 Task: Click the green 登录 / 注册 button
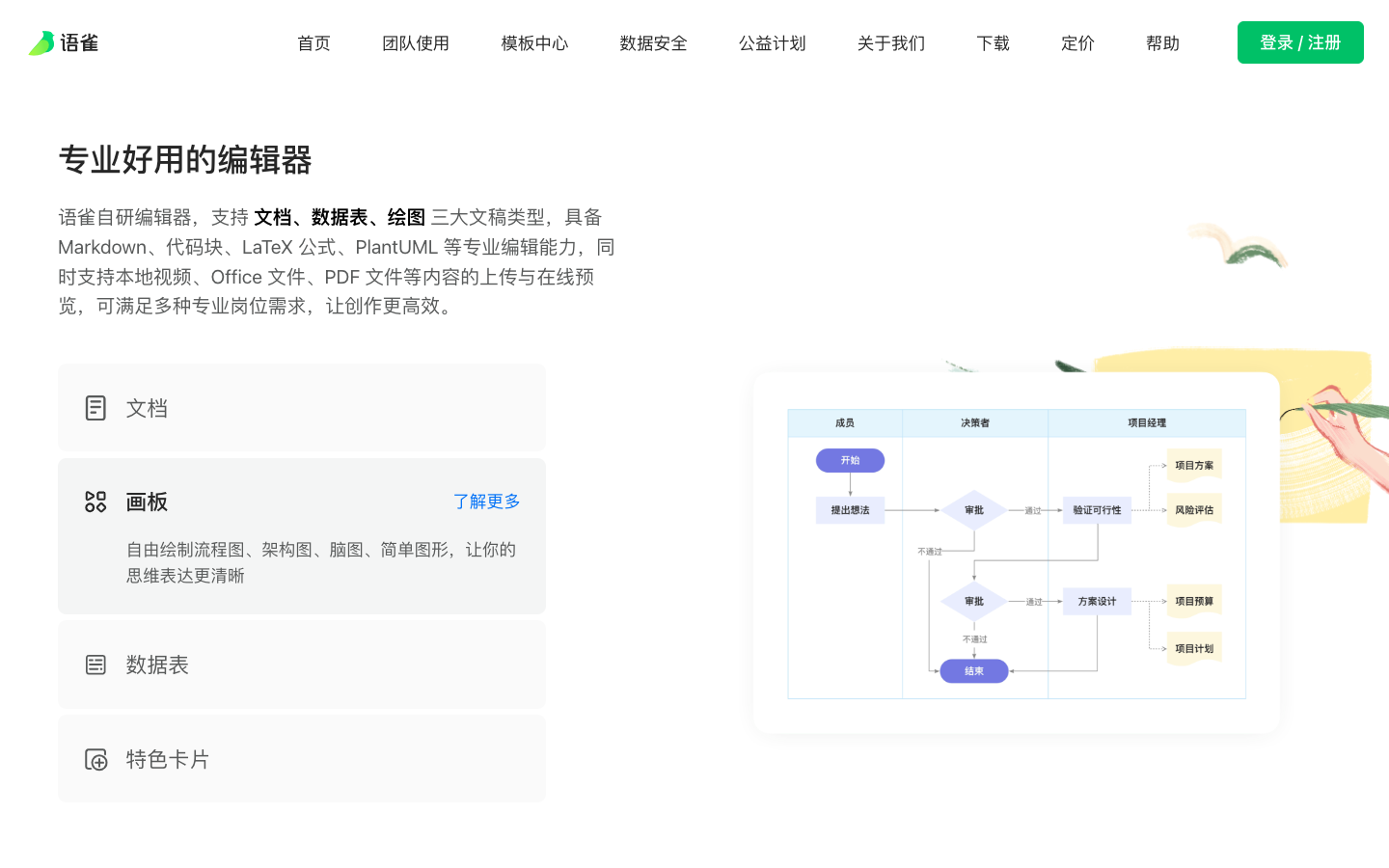(1299, 42)
